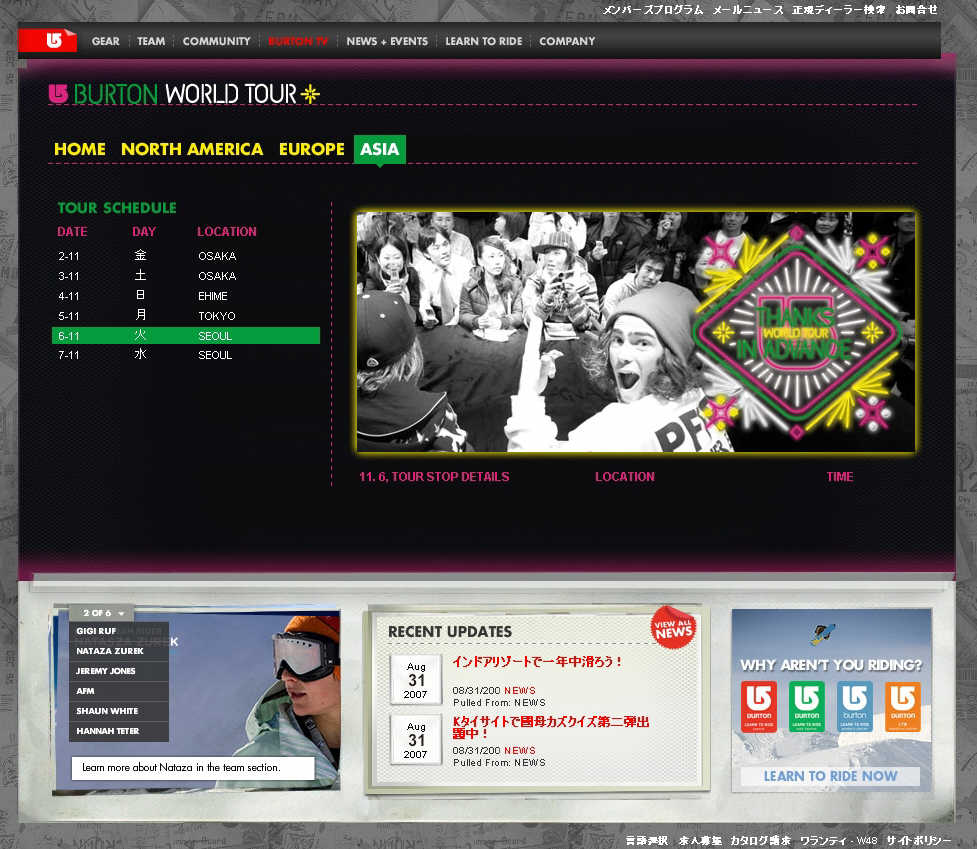
Task: Open the LEARN TO RIDE menu
Action: coord(484,41)
